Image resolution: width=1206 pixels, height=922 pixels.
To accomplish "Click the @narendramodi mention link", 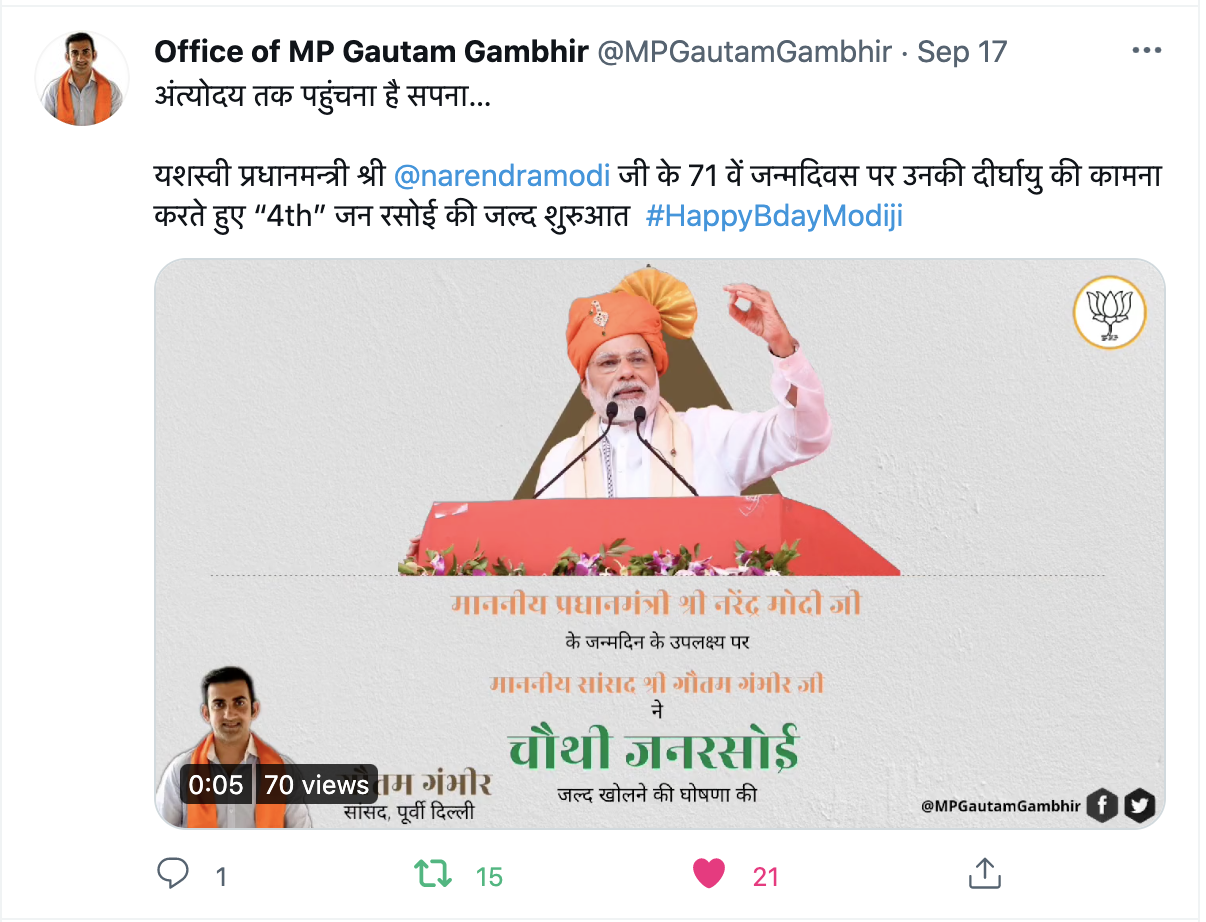I will point(502,176).
